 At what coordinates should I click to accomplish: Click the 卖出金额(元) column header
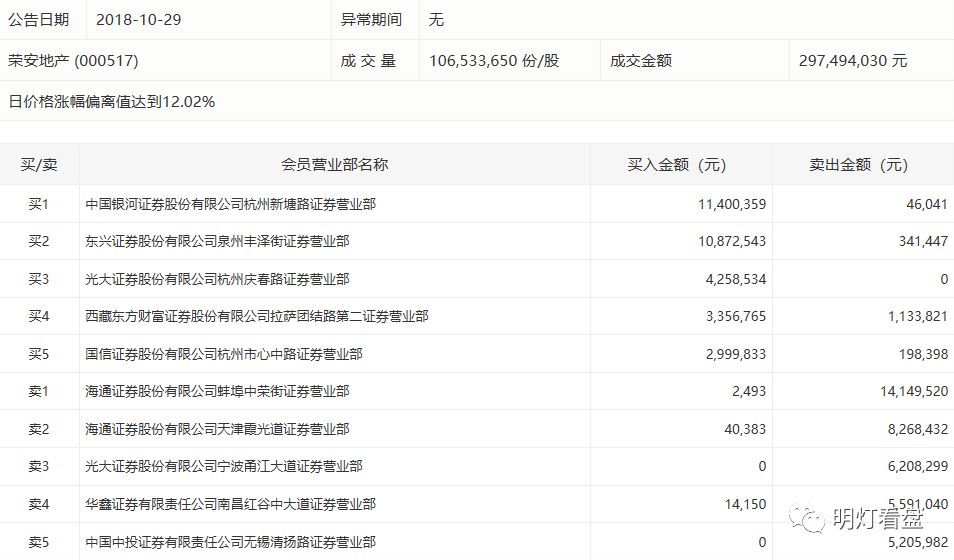point(858,164)
